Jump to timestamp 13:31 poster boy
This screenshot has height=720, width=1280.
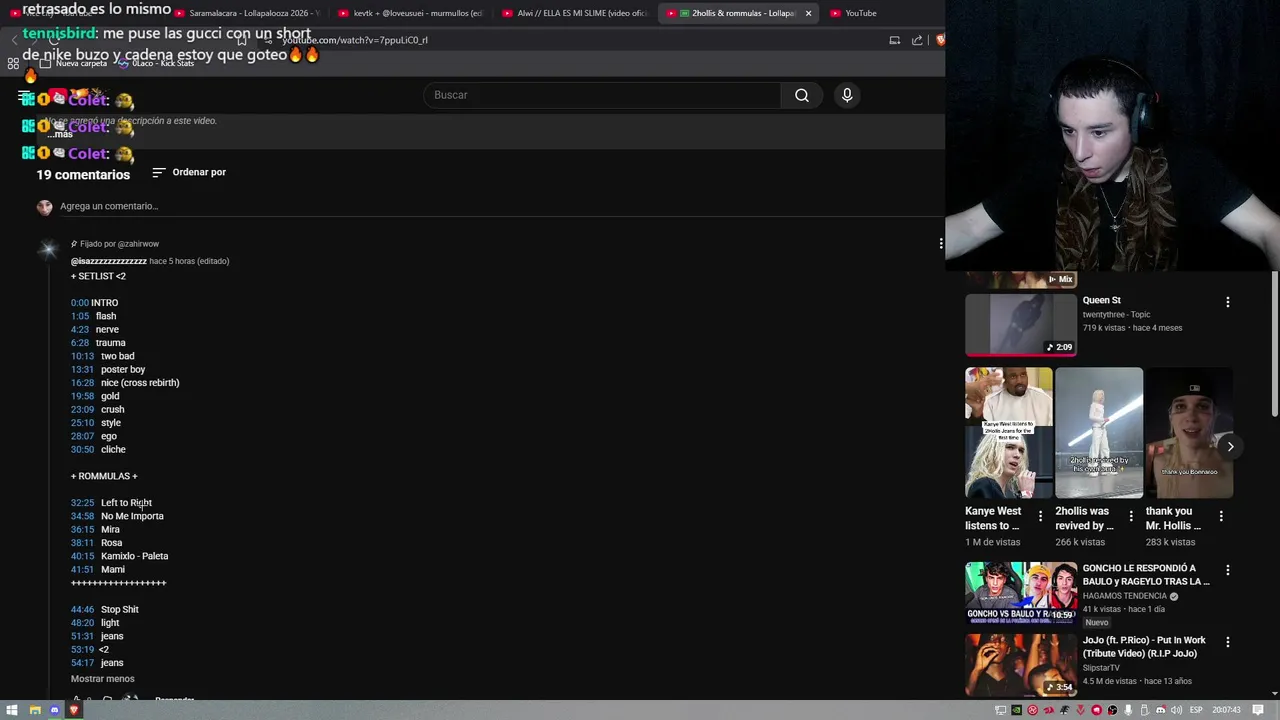pos(82,369)
